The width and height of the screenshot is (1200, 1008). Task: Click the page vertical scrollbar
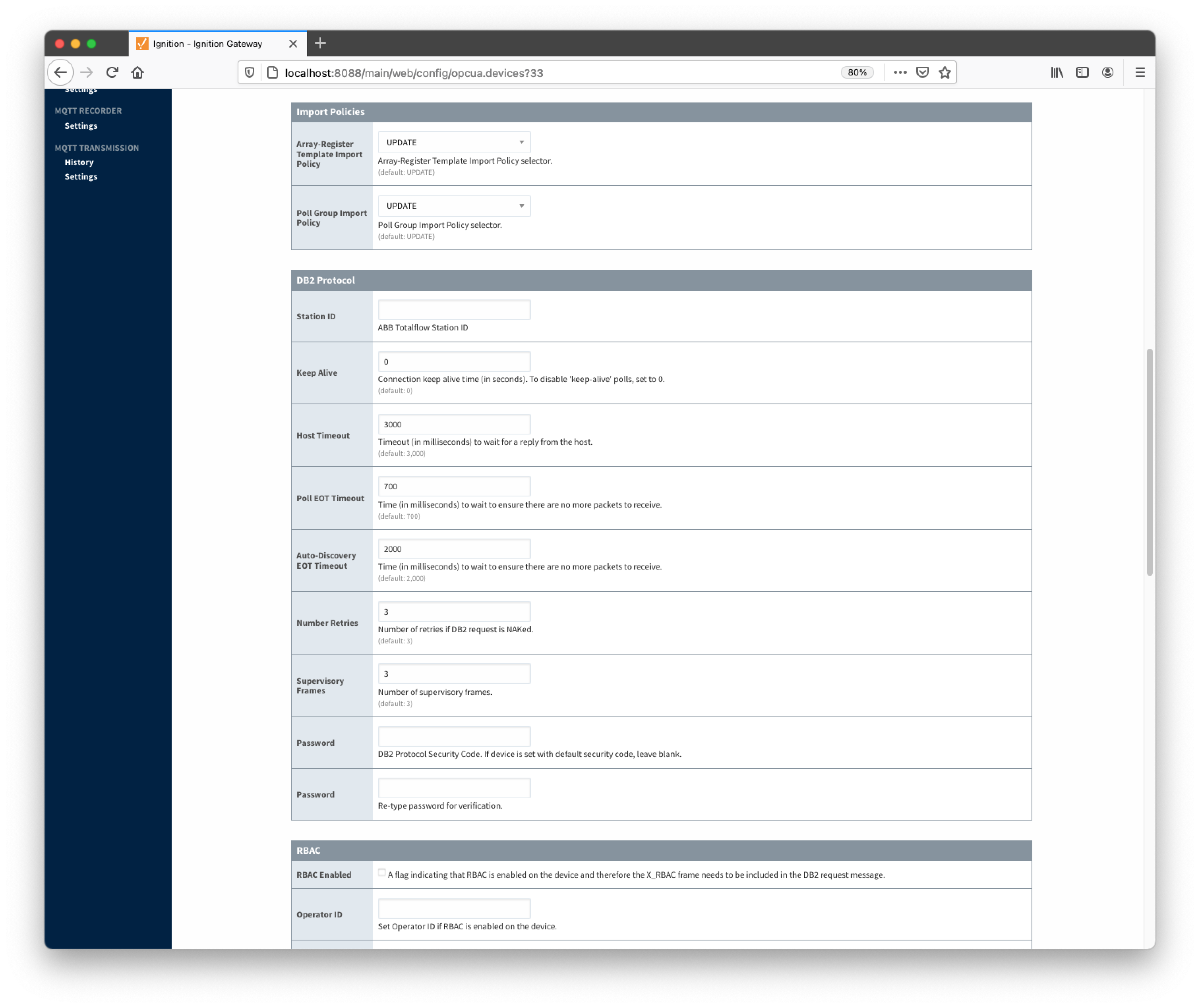coord(1149,462)
